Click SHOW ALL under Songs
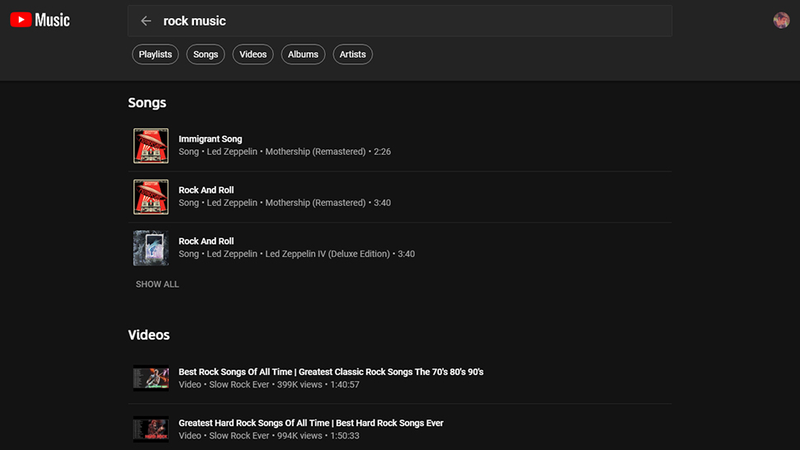The image size is (800, 450). tap(157, 284)
